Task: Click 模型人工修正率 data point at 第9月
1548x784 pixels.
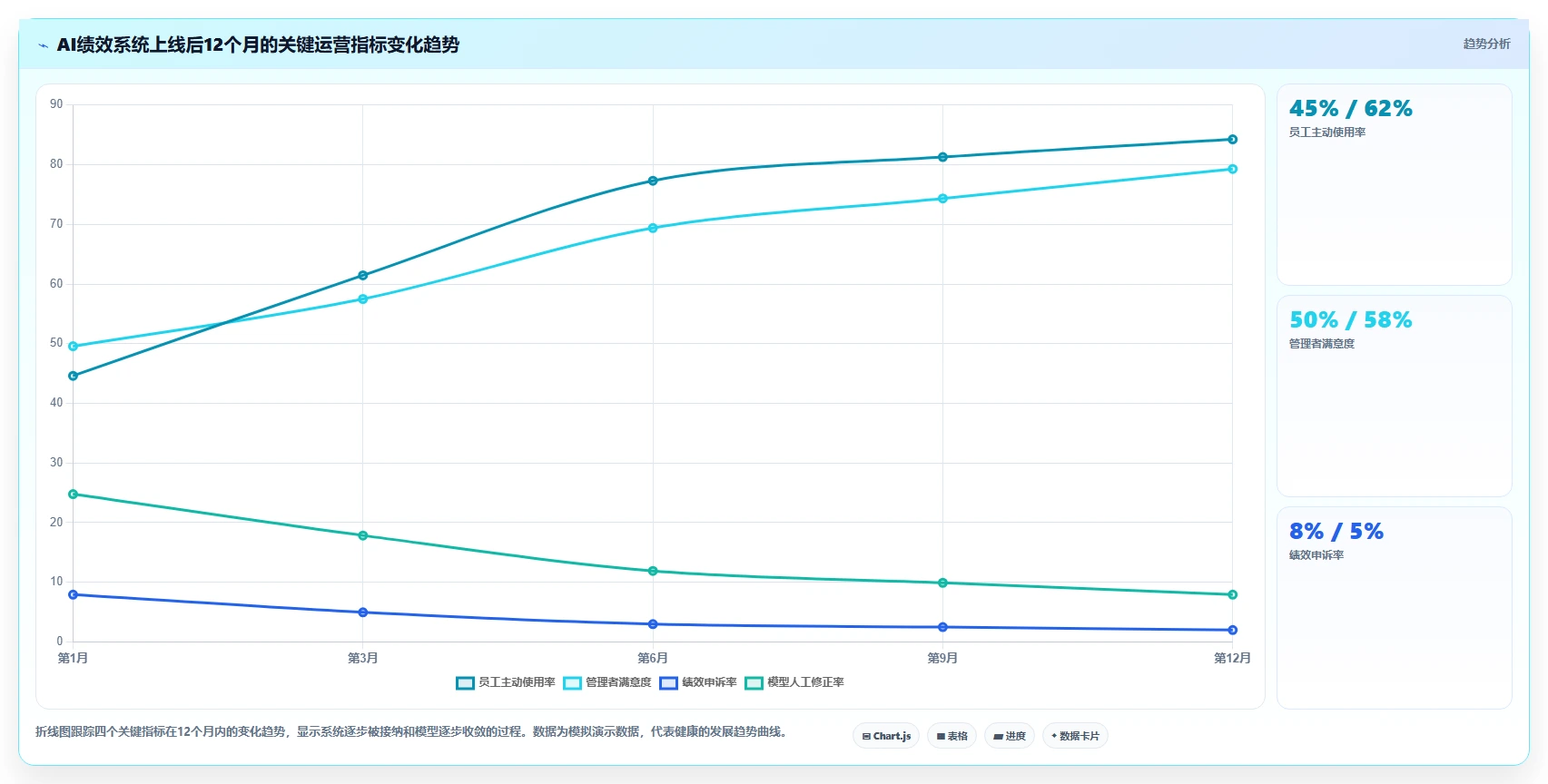Action: 942,583
